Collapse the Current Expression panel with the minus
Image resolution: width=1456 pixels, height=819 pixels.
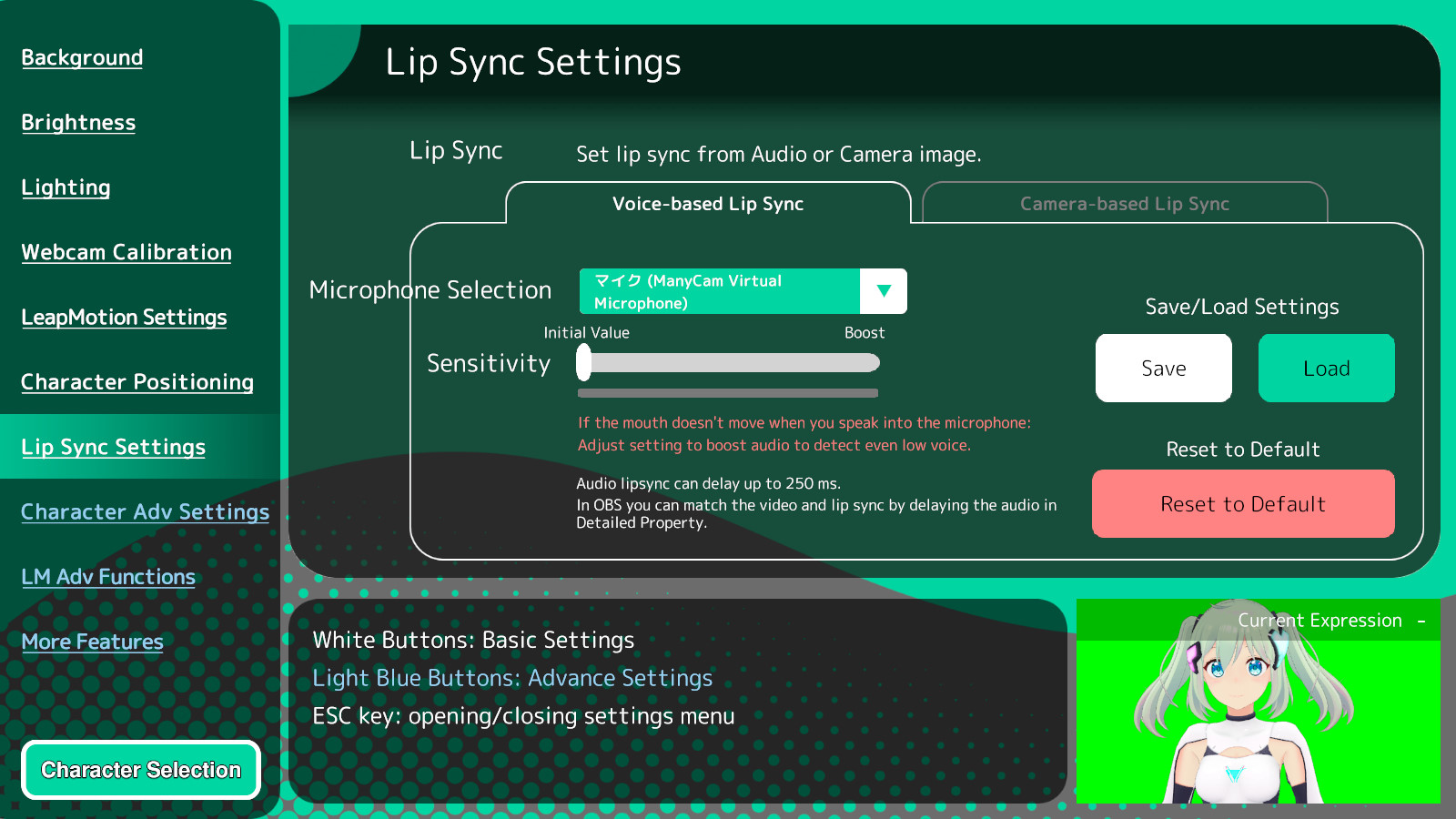click(1421, 621)
